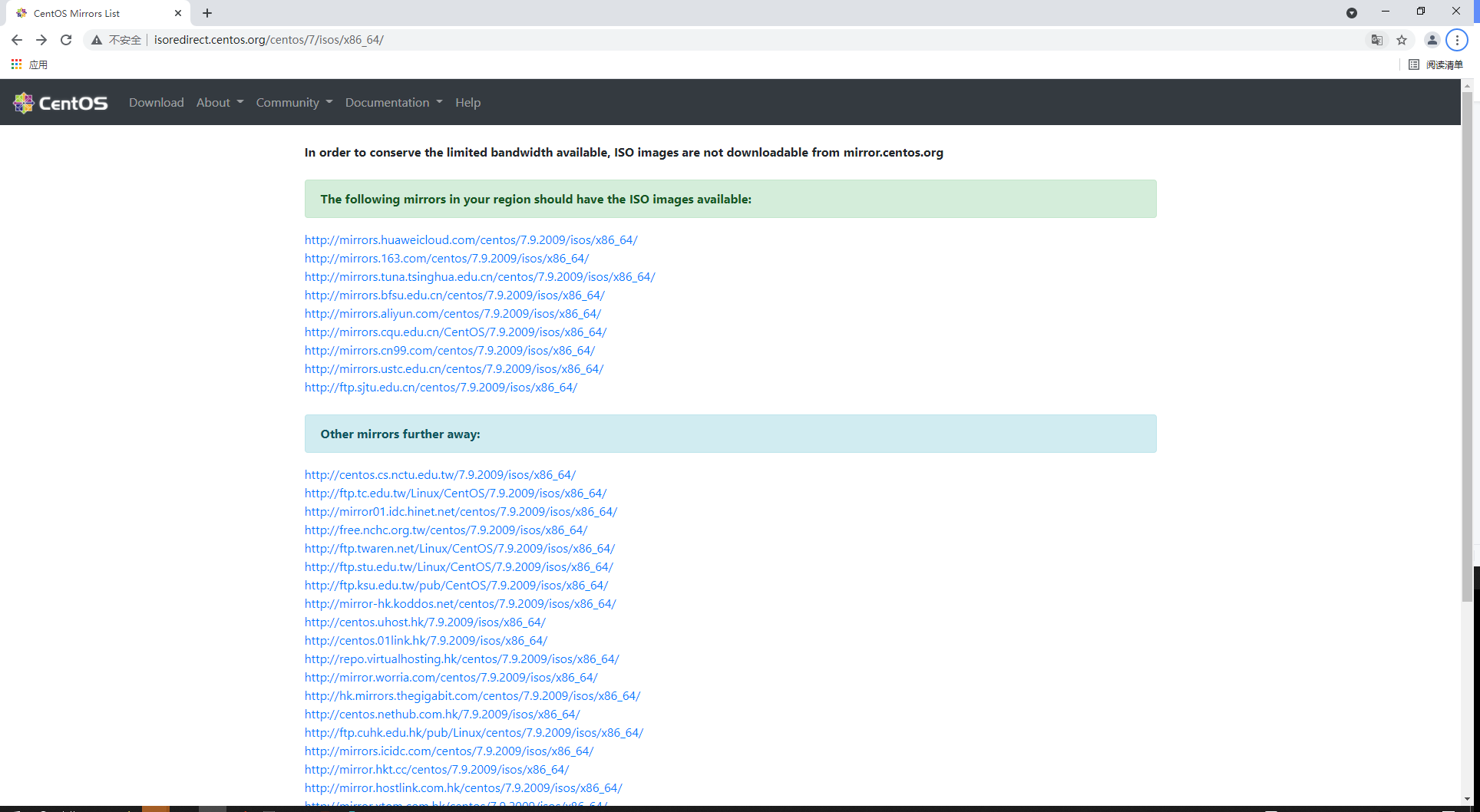Screen dimensions: 1480x812
Task: Open the Chrome three-dot menu
Action: point(1457,40)
